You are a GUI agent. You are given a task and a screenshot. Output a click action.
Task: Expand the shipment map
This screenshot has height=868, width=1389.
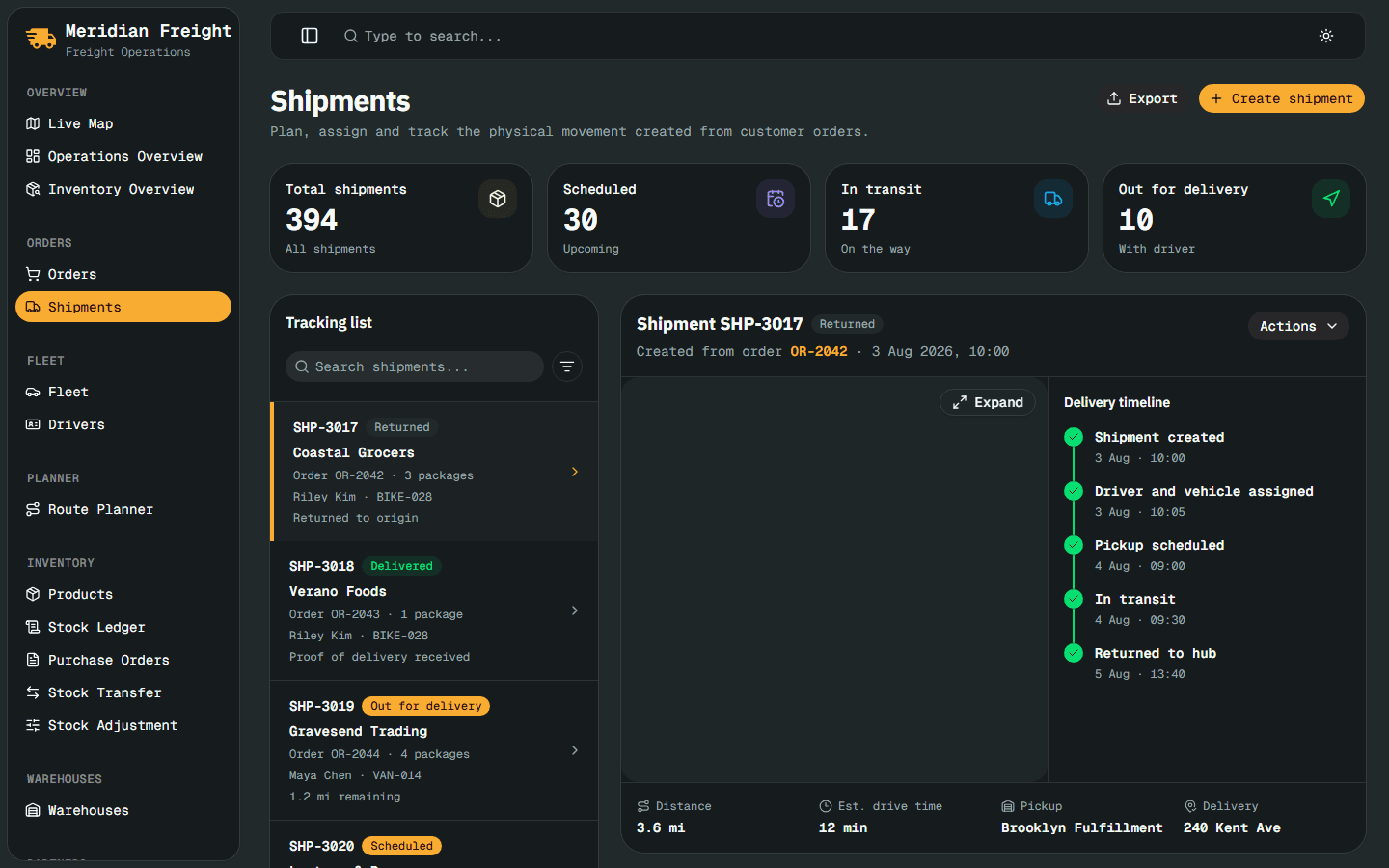[x=988, y=402]
